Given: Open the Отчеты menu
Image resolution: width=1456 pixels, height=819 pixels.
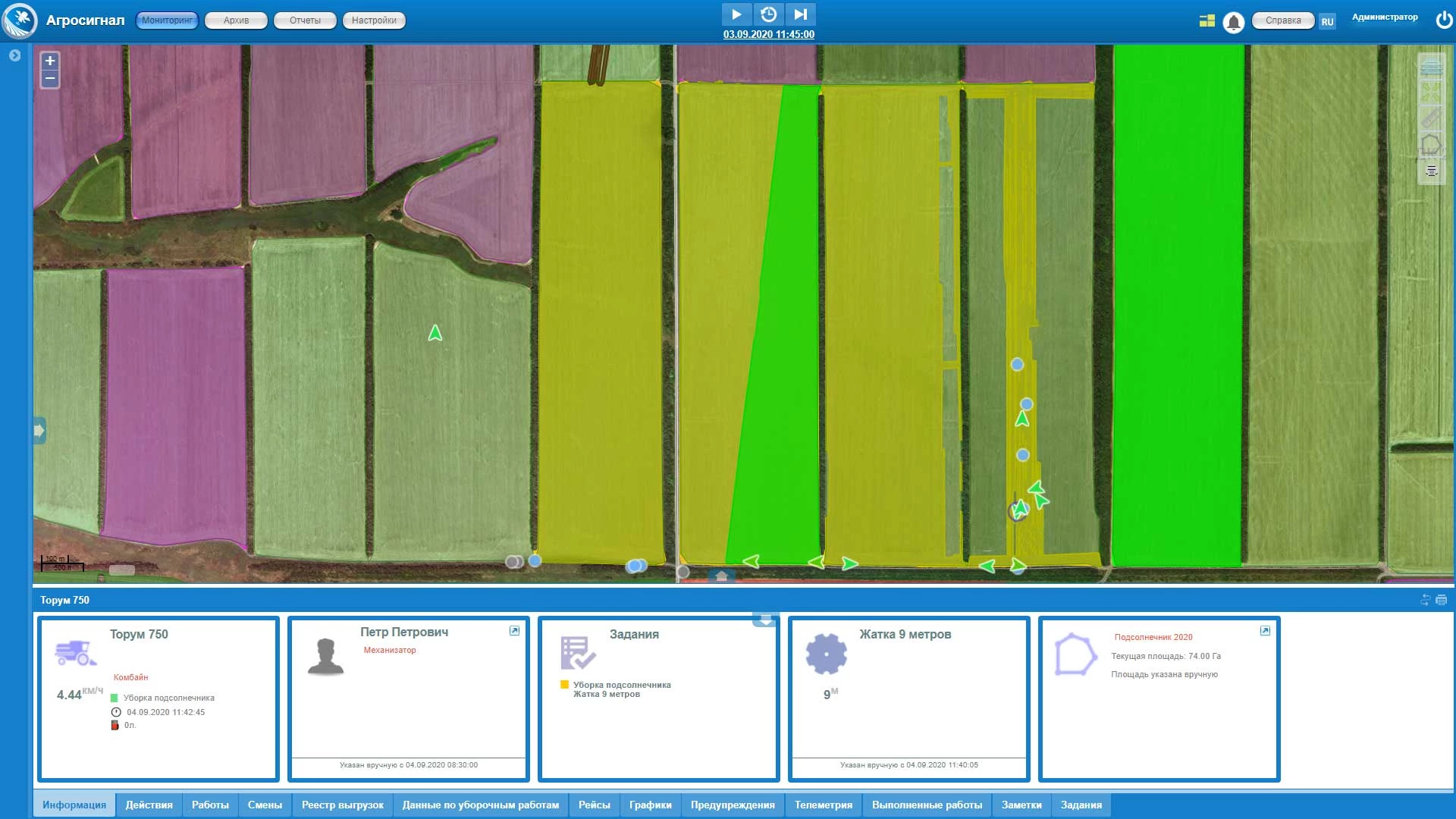Looking at the screenshot, I should [x=305, y=20].
